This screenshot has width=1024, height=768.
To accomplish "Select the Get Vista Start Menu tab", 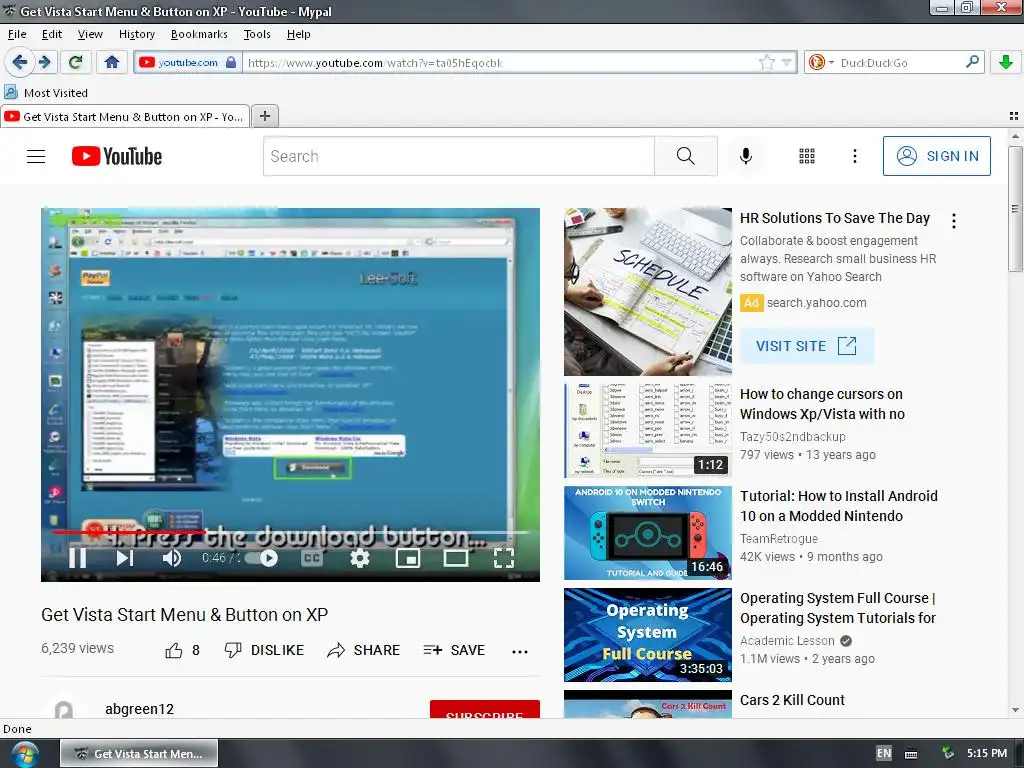I will click(125, 116).
